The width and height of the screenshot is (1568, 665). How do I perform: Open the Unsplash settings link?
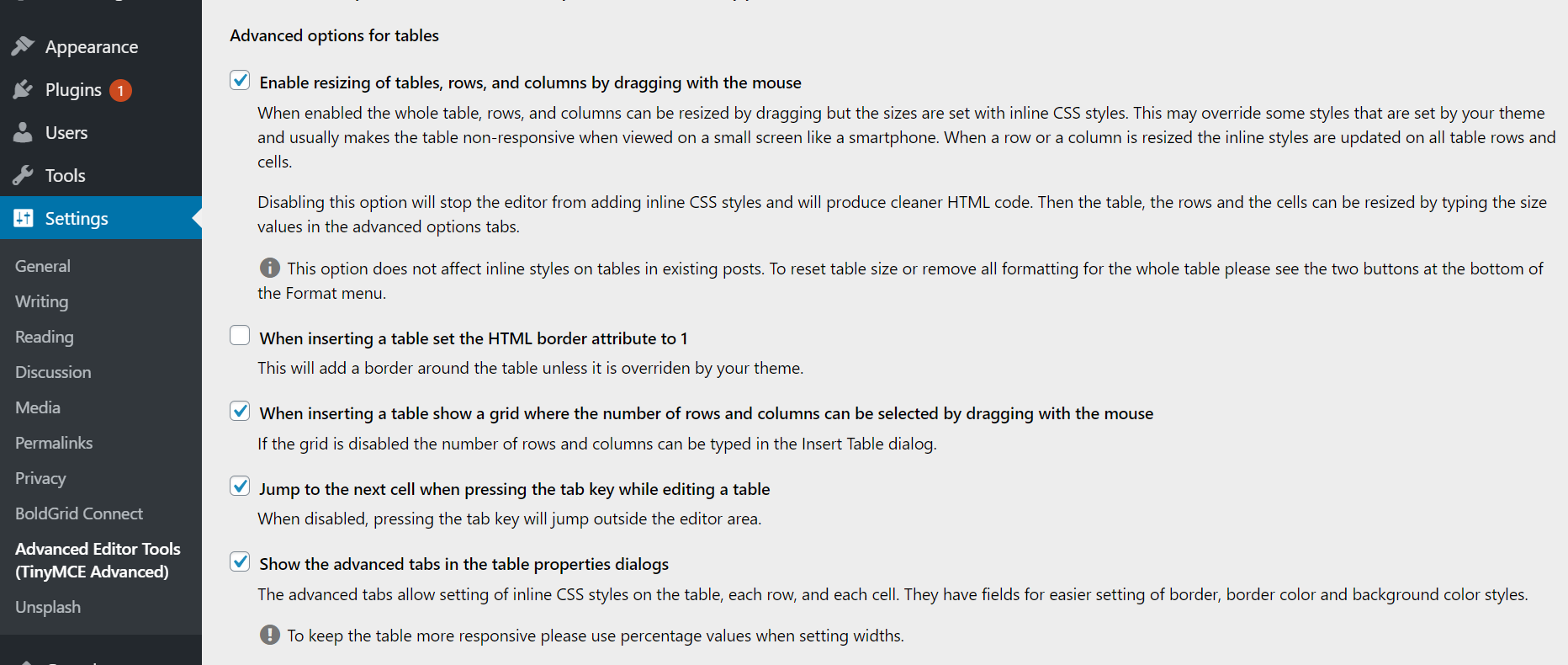coord(48,607)
